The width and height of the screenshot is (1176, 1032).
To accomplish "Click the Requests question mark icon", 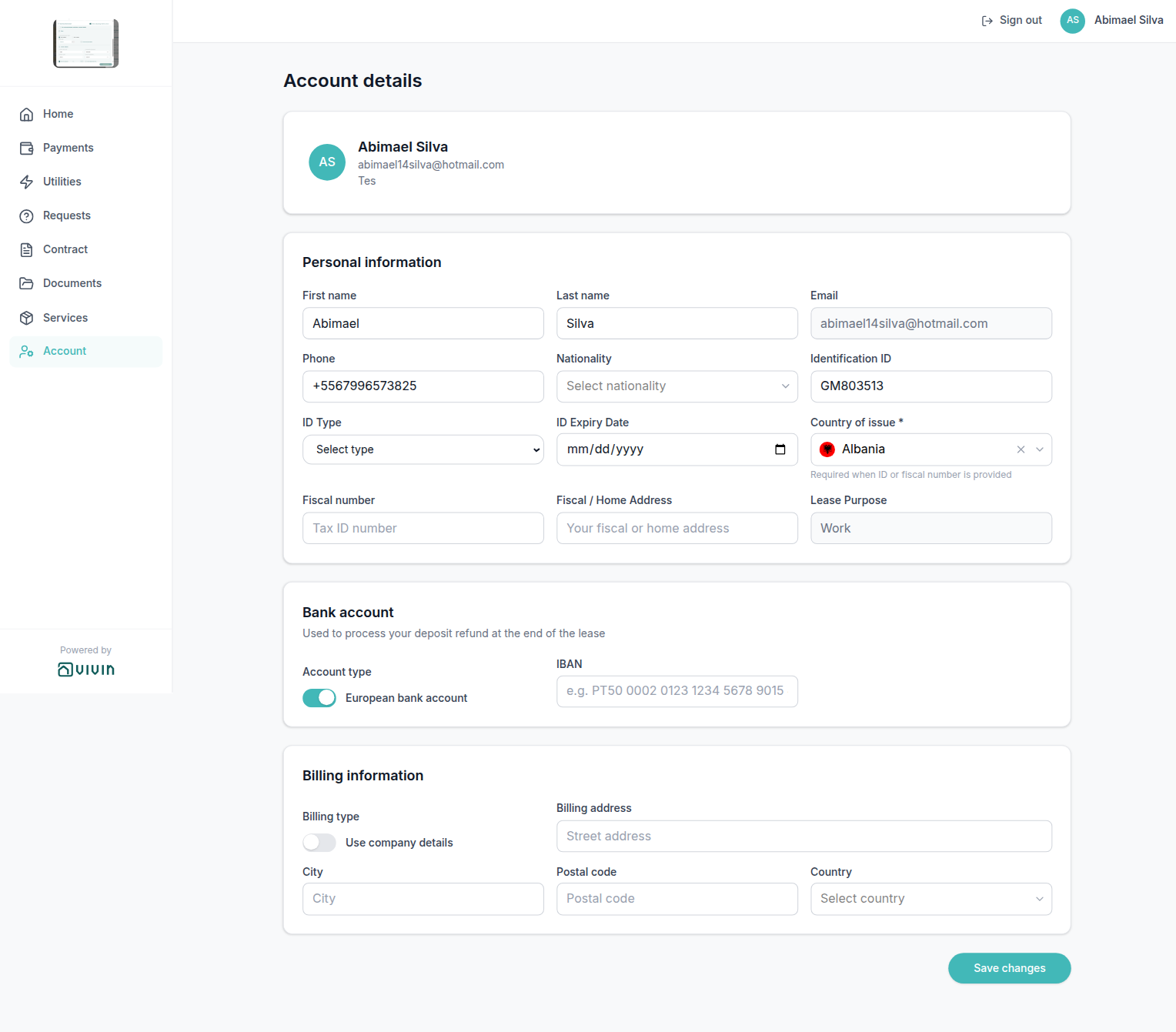I will (26, 215).
